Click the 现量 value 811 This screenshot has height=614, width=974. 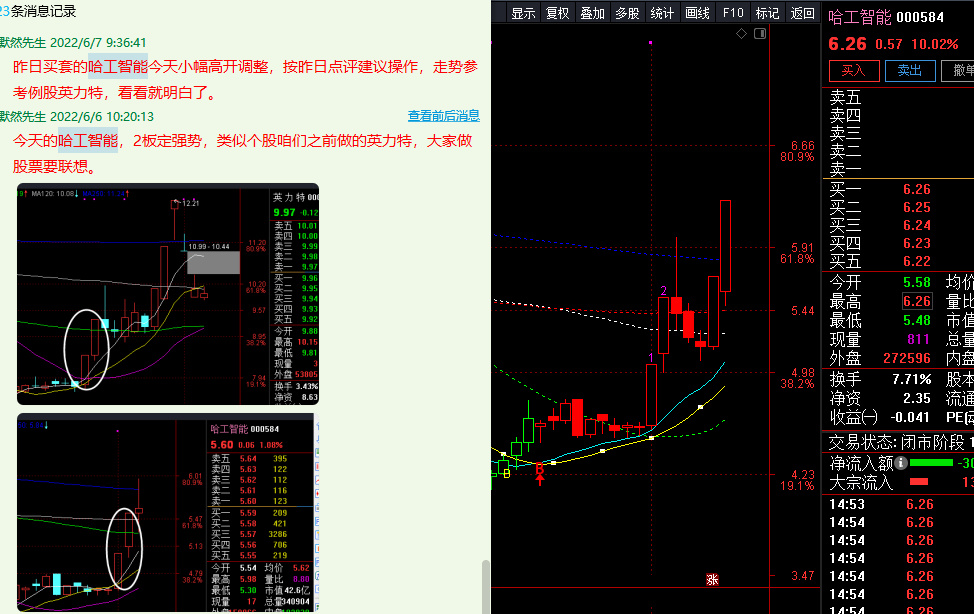[x=918, y=339]
